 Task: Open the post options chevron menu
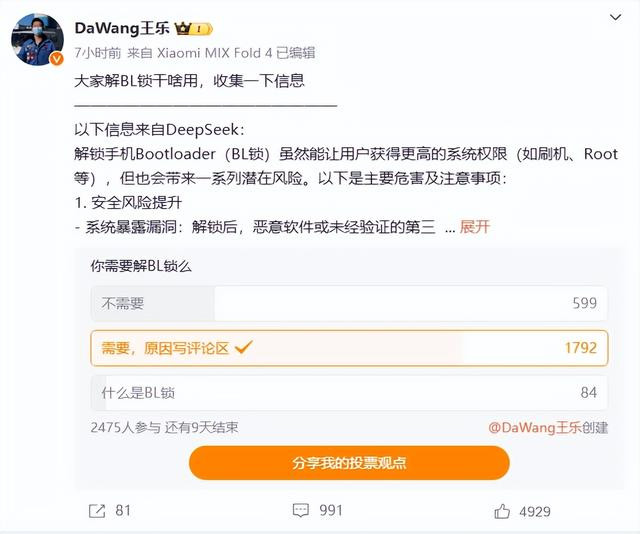point(615,17)
